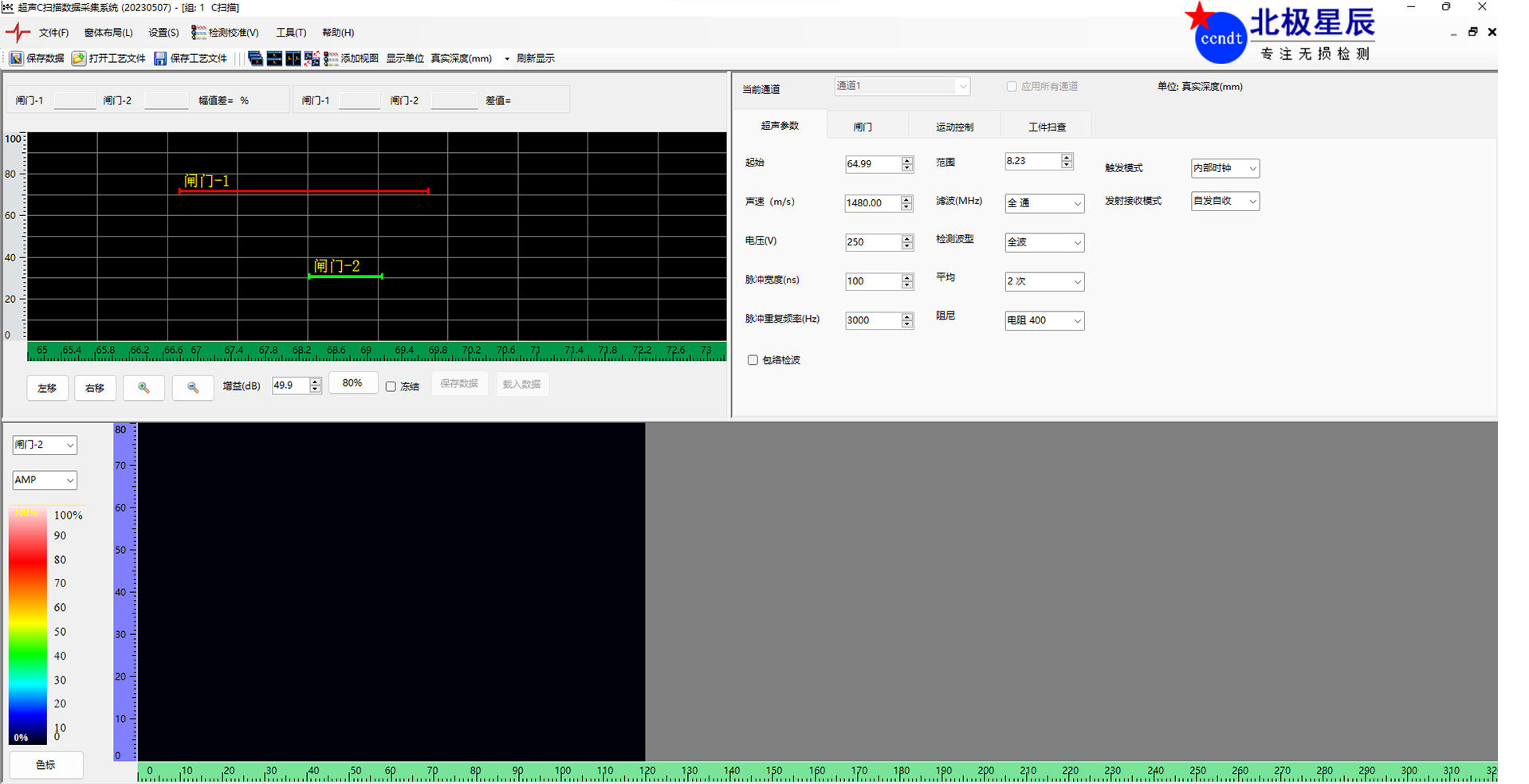Open the 闸门-2 gate selector dropdown
This screenshot has height=784, width=1529.
45,445
